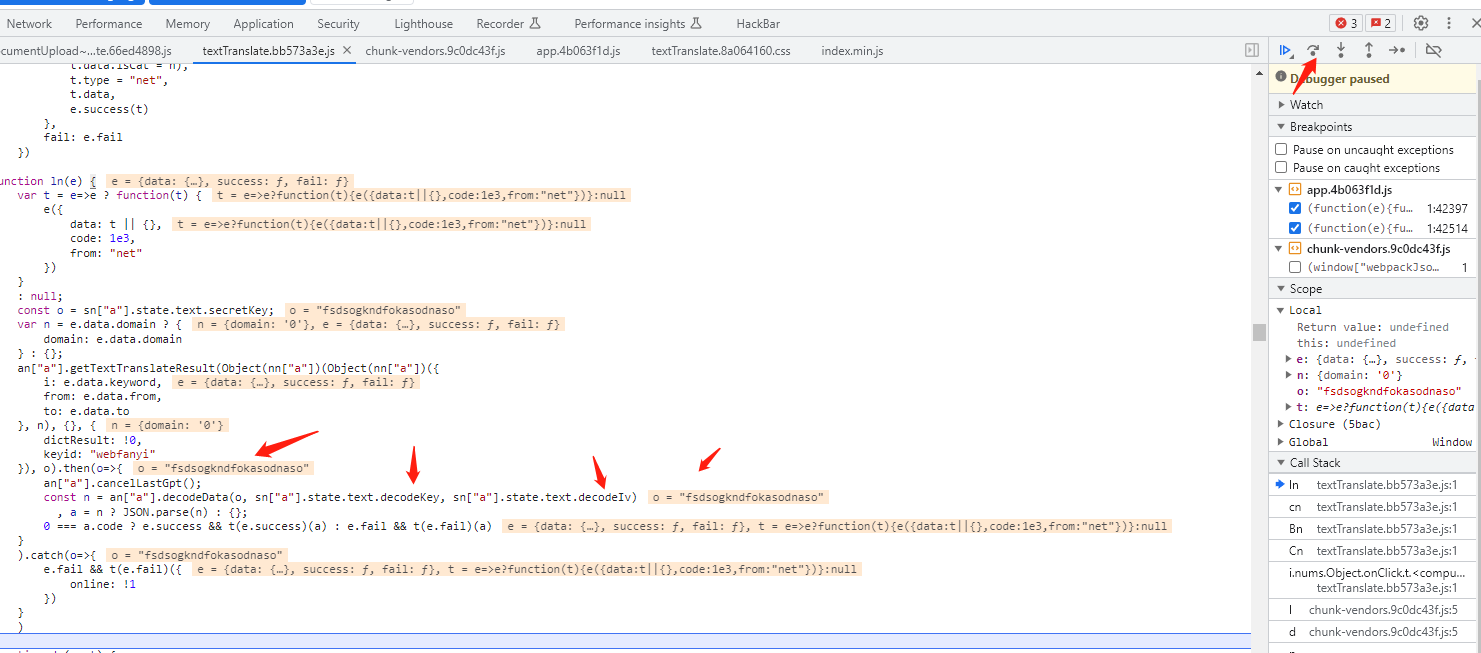Open the DevTools three-dot menu

1449,23
